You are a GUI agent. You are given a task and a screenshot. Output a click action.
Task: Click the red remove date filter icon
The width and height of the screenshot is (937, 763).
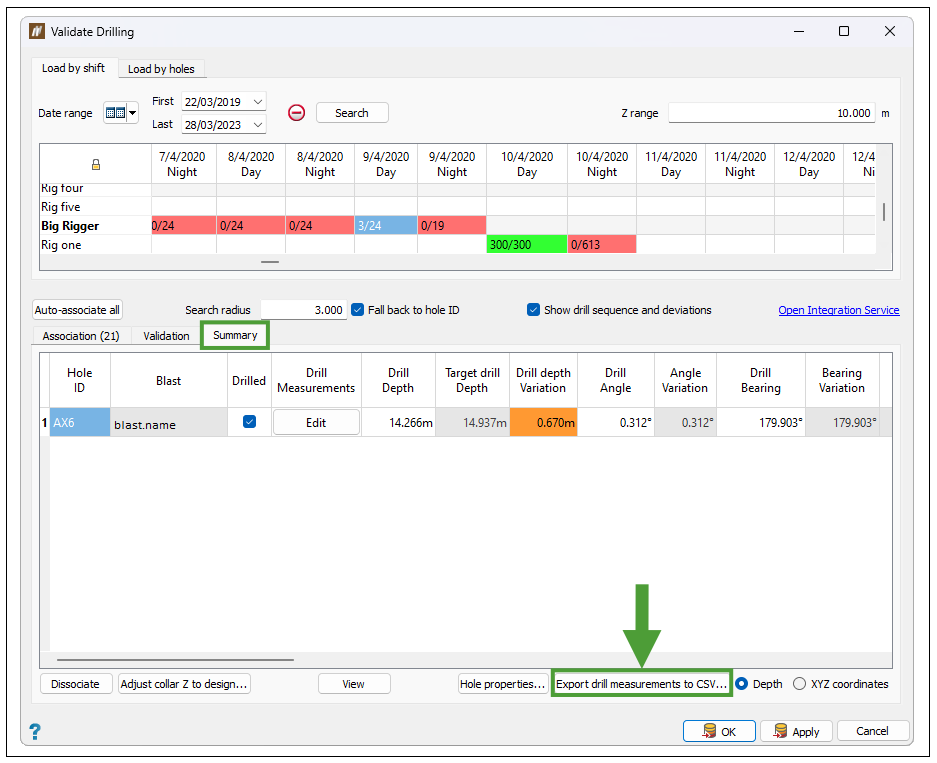(x=296, y=113)
